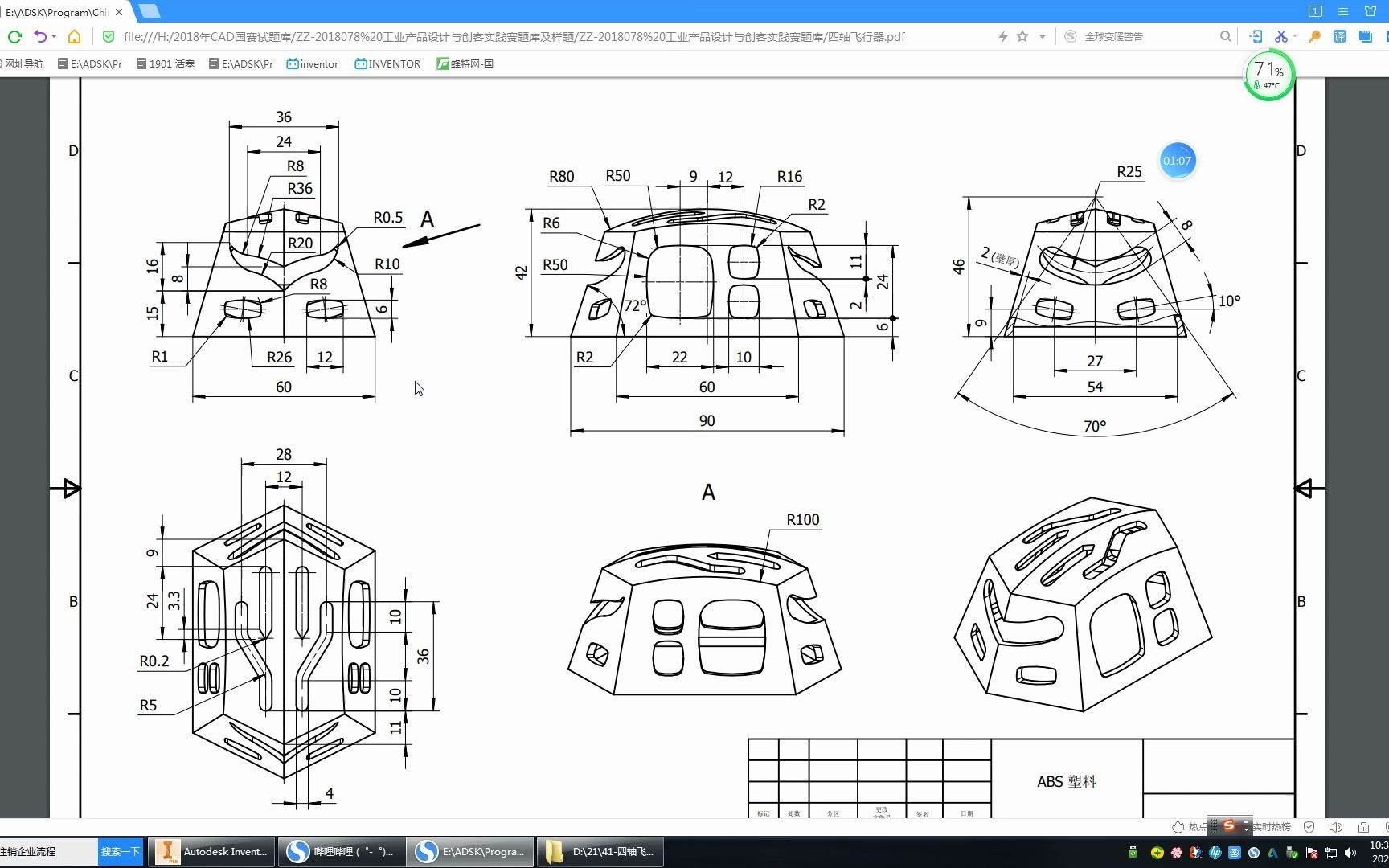Screen dimensions: 1389x868
Task: Click the browser home icon
Action: click(75, 36)
